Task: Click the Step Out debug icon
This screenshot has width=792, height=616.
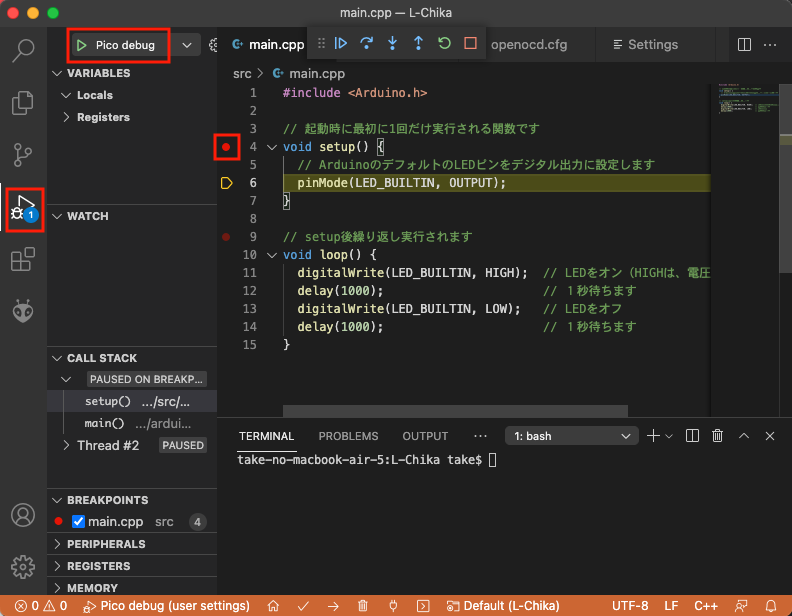Action: tap(418, 44)
